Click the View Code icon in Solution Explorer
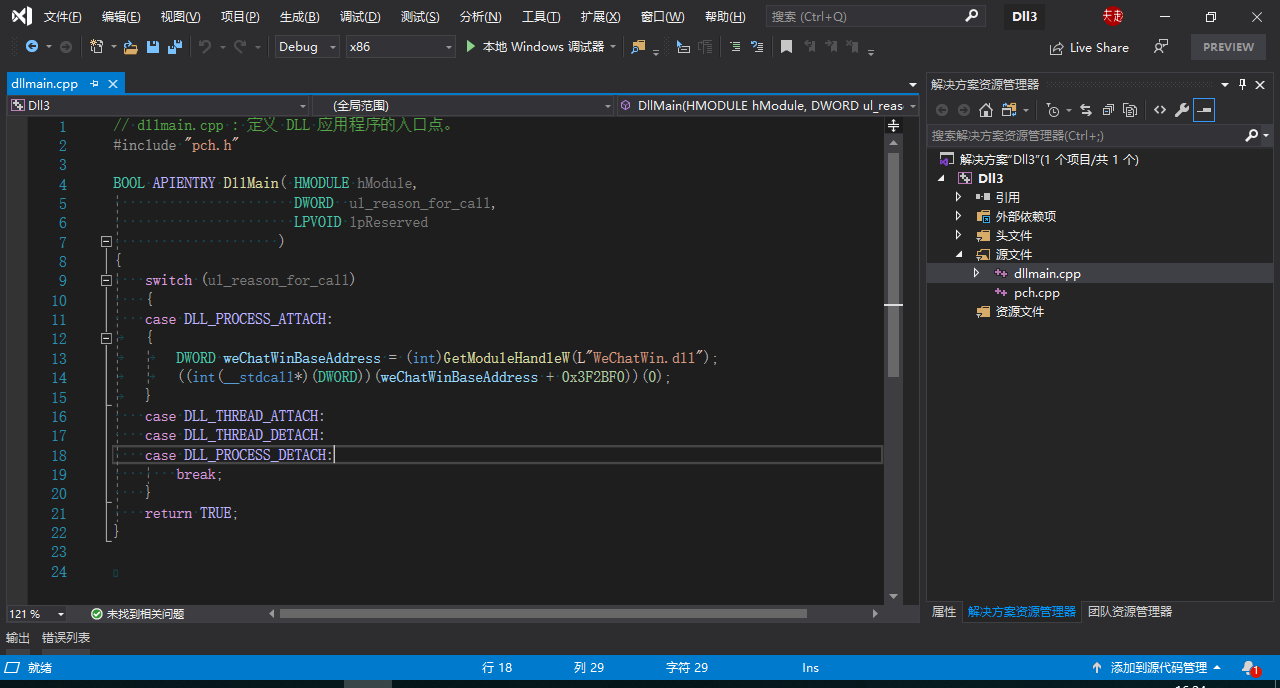 (1159, 110)
